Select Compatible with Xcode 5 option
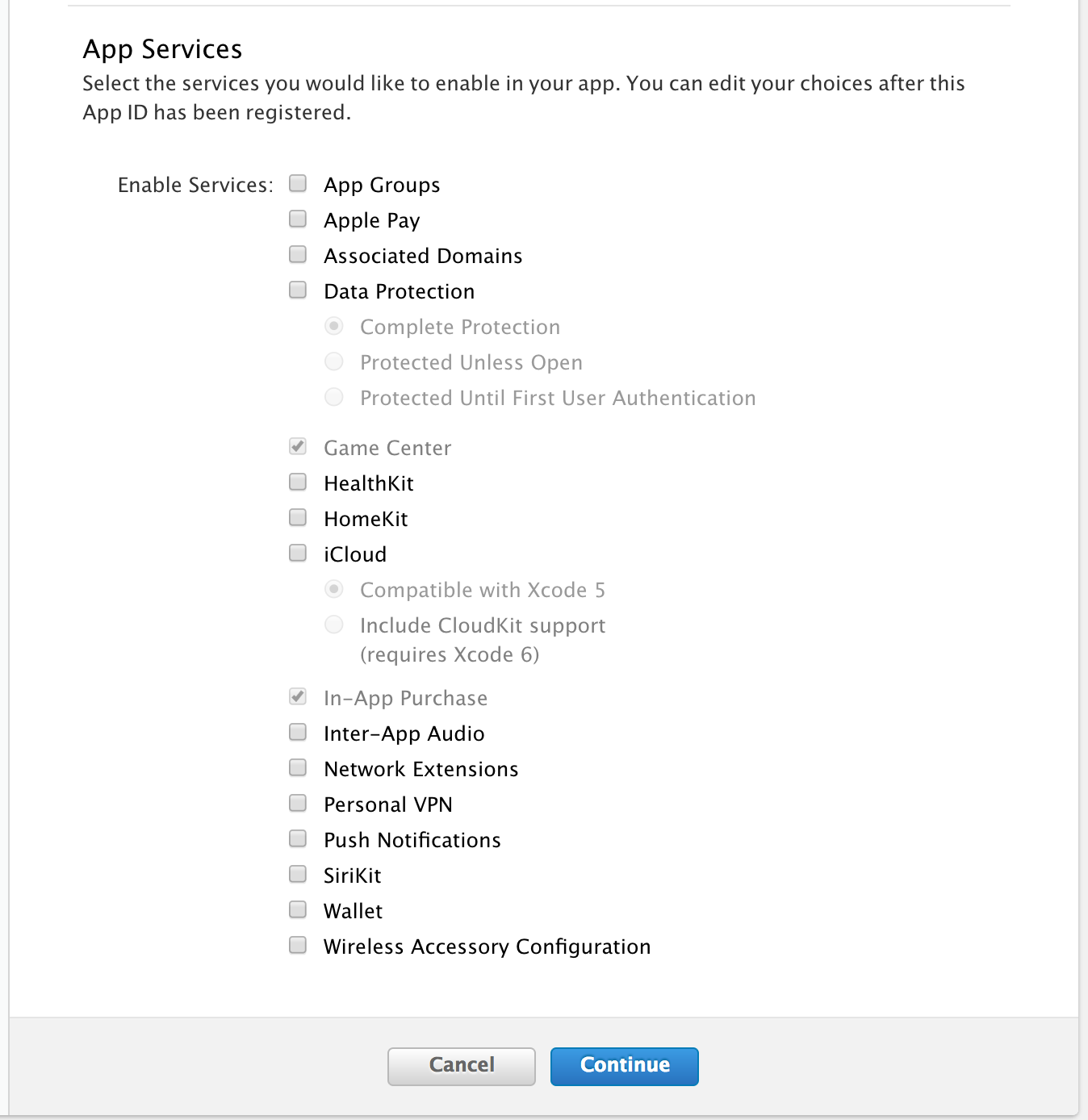Image resolution: width=1088 pixels, height=1120 pixels. point(334,589)
